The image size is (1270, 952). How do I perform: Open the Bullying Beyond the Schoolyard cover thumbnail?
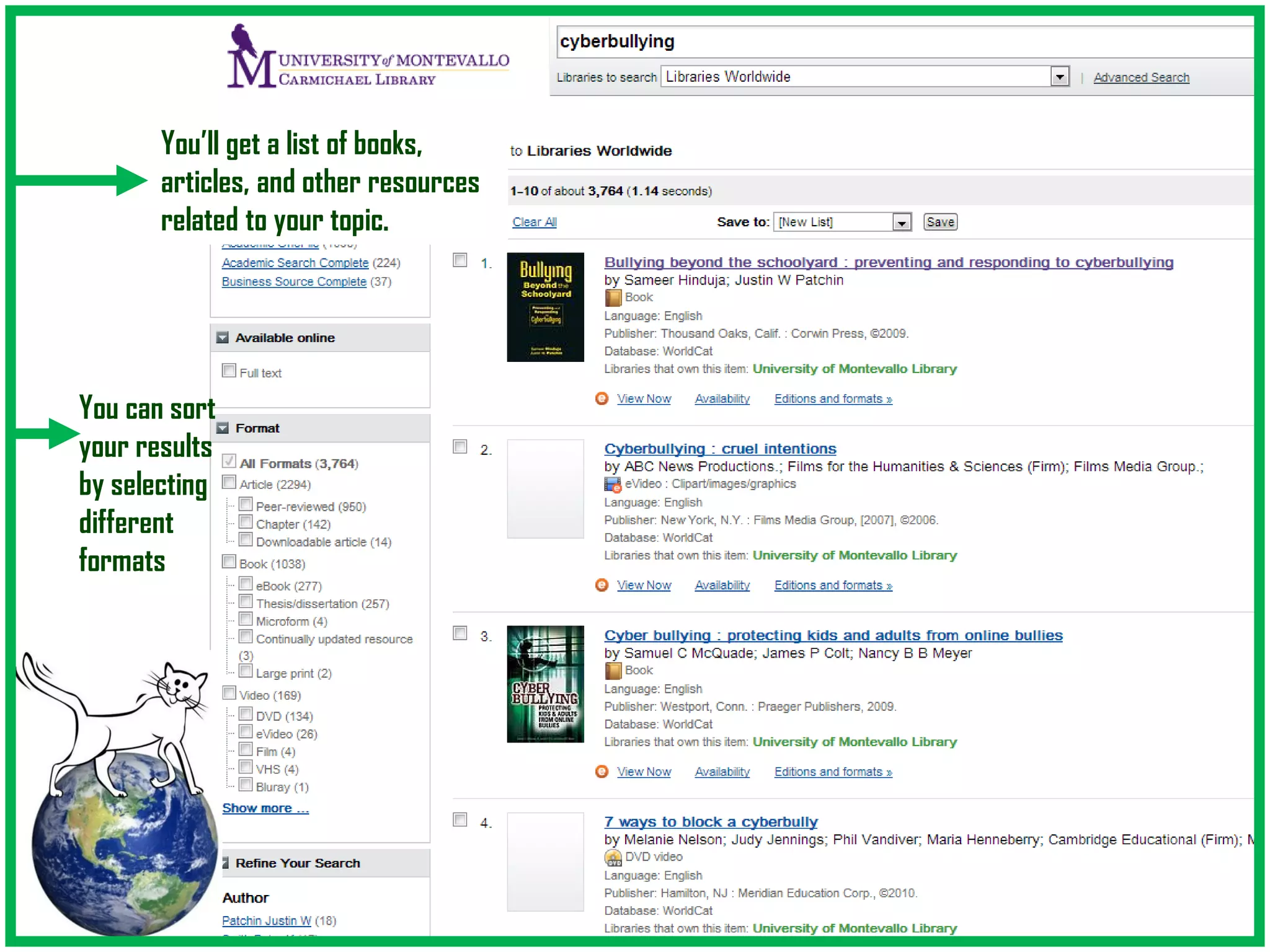[x=545, y=307]
